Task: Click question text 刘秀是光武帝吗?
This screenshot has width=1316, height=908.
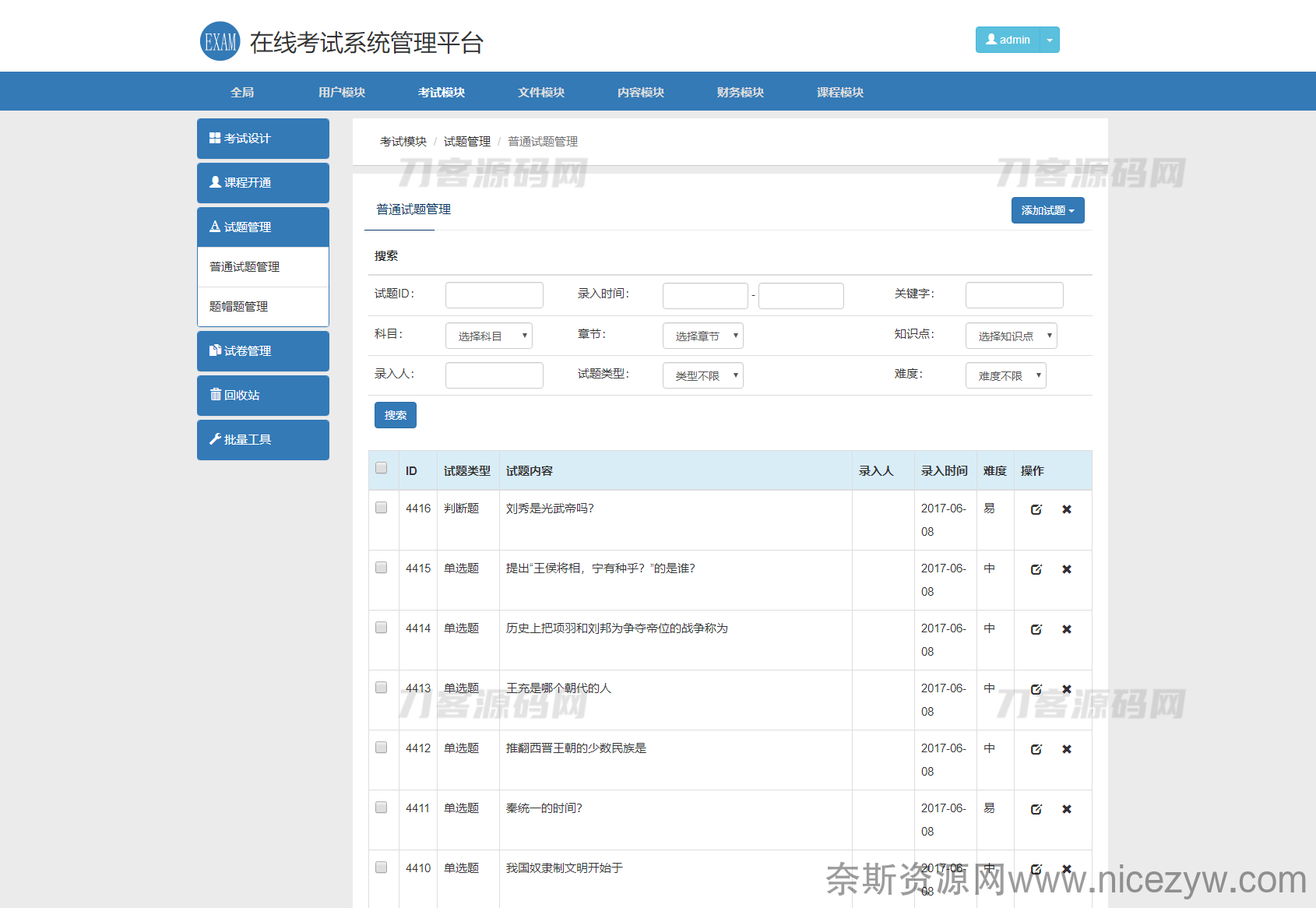Action: 550,509
